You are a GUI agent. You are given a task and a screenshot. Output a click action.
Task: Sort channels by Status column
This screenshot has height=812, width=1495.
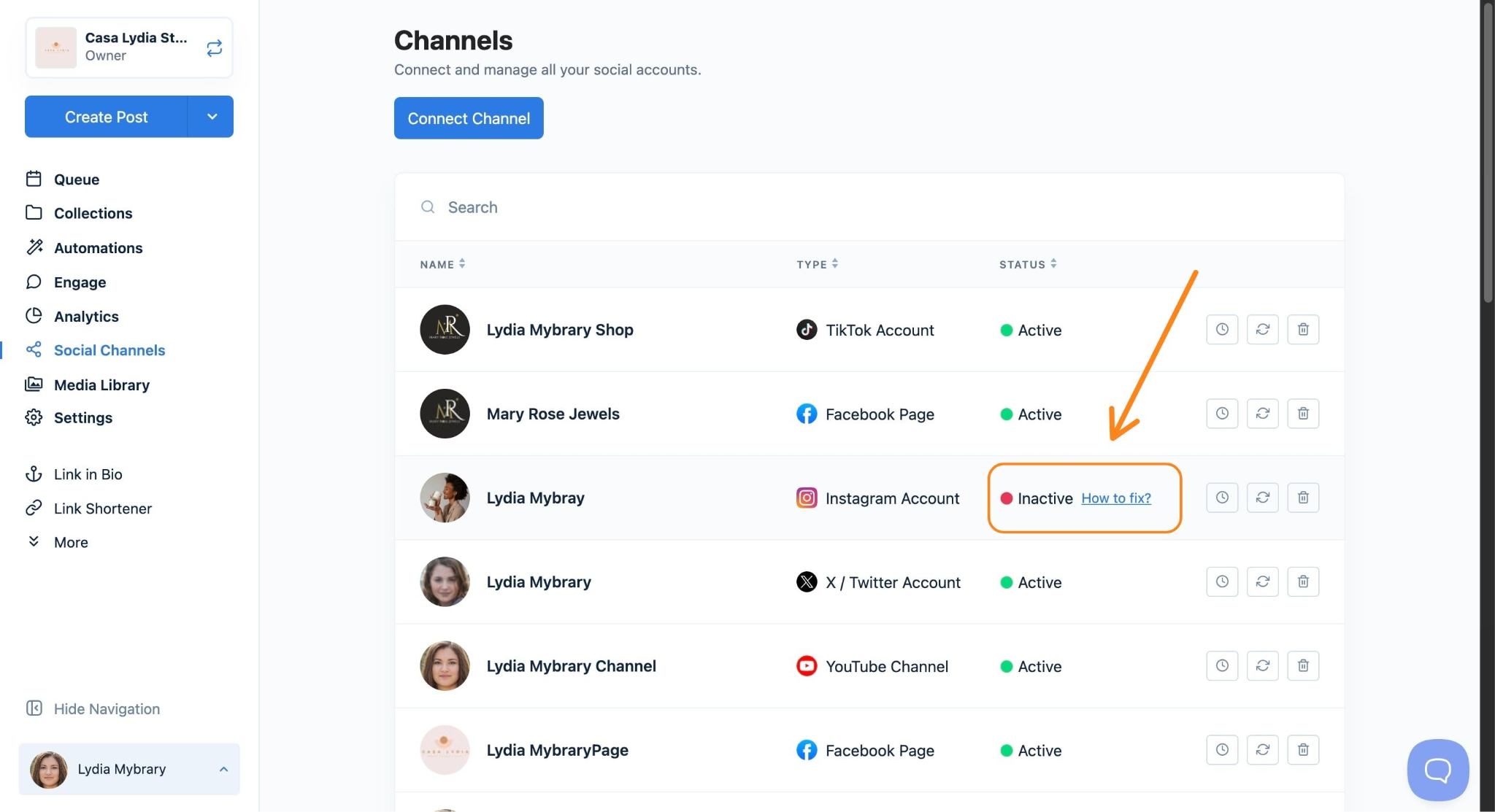tap(1028, 264)
